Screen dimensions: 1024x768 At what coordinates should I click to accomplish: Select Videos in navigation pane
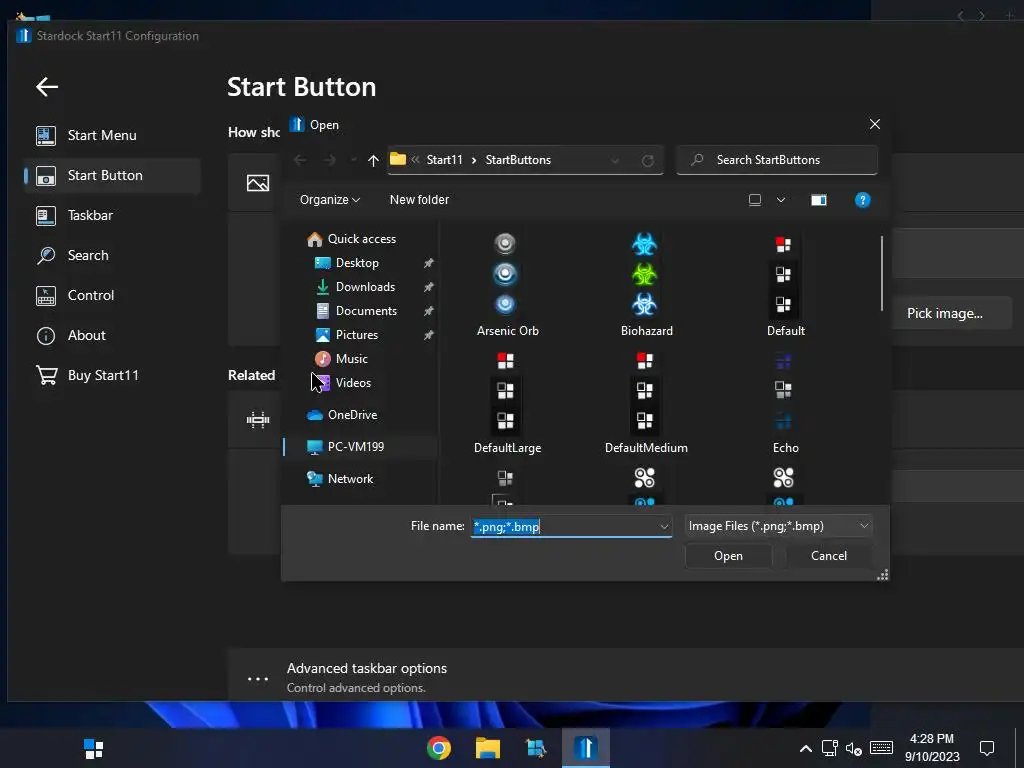tap(353, 383)
